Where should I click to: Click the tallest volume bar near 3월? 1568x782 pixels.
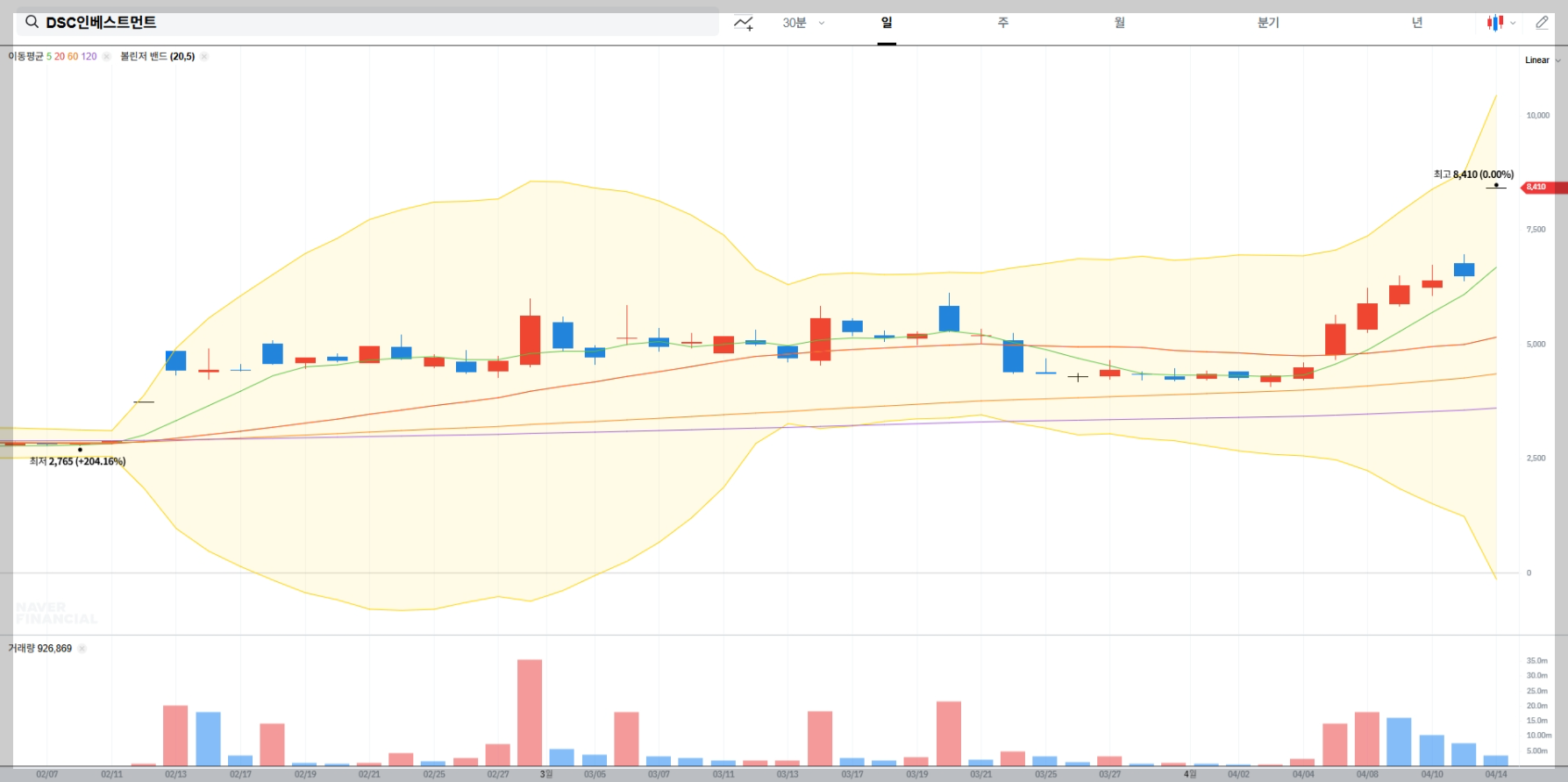click(x=530, y=713)
